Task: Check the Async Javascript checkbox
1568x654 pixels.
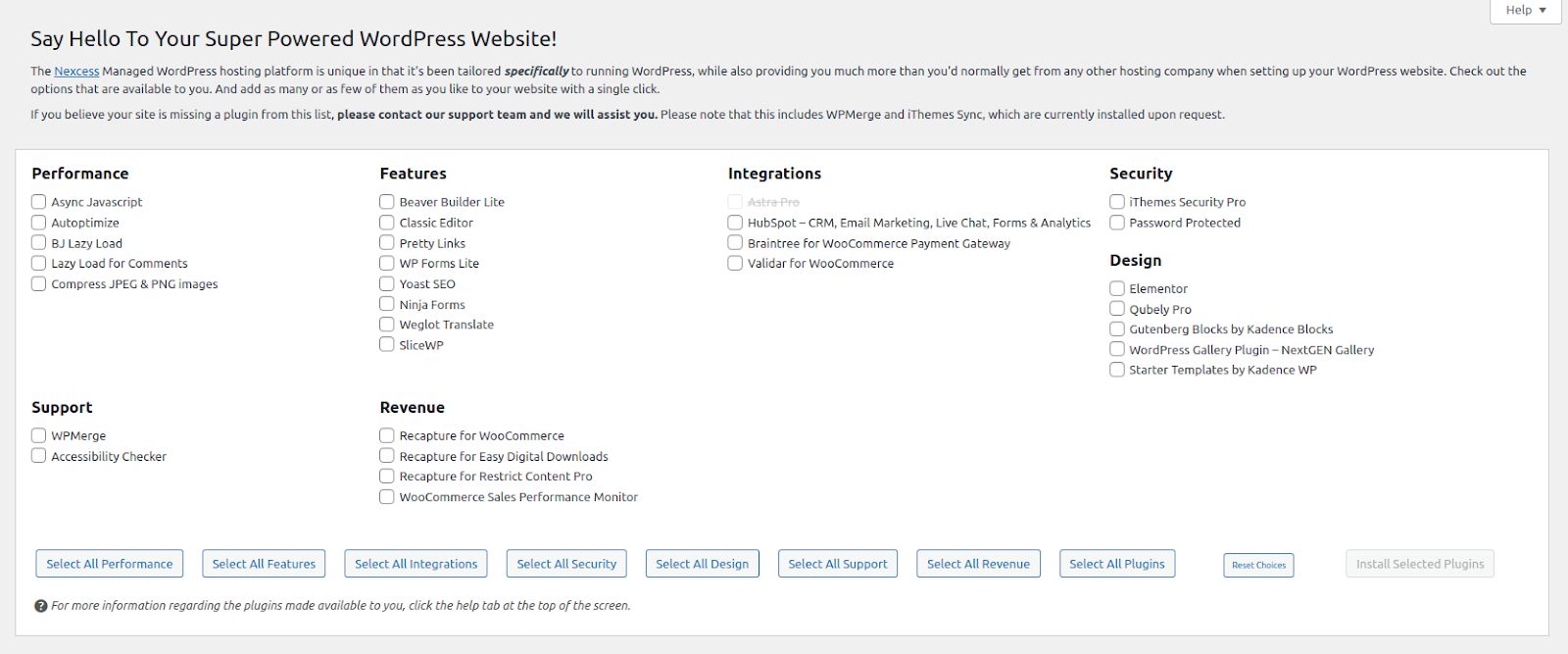Action: click(x=39, y=201)
